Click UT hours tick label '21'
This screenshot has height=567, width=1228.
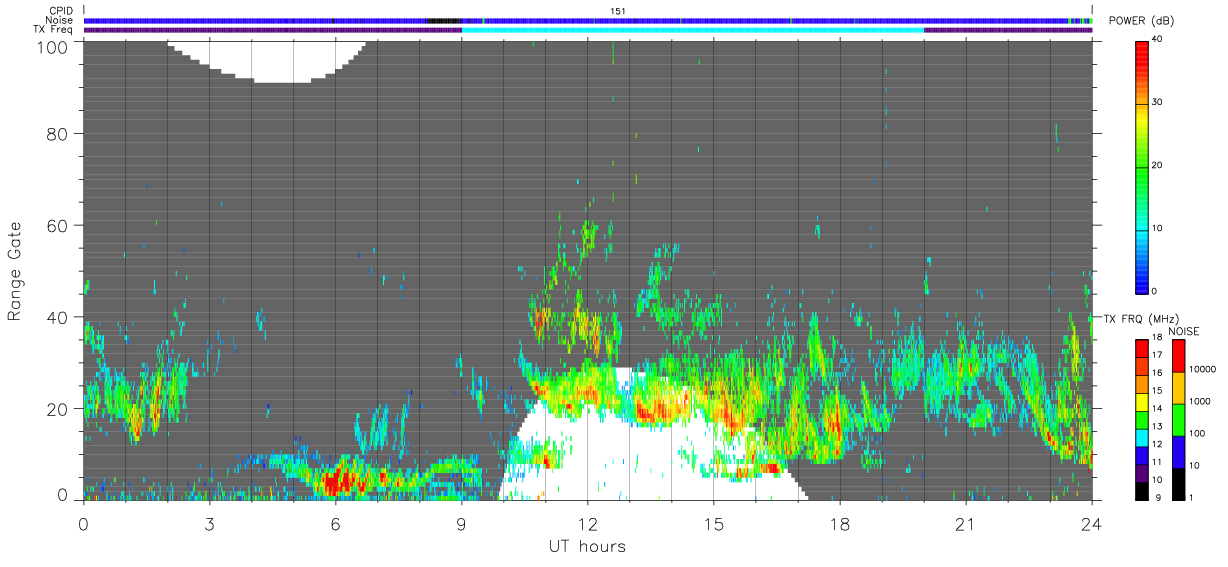coord(965,524)
